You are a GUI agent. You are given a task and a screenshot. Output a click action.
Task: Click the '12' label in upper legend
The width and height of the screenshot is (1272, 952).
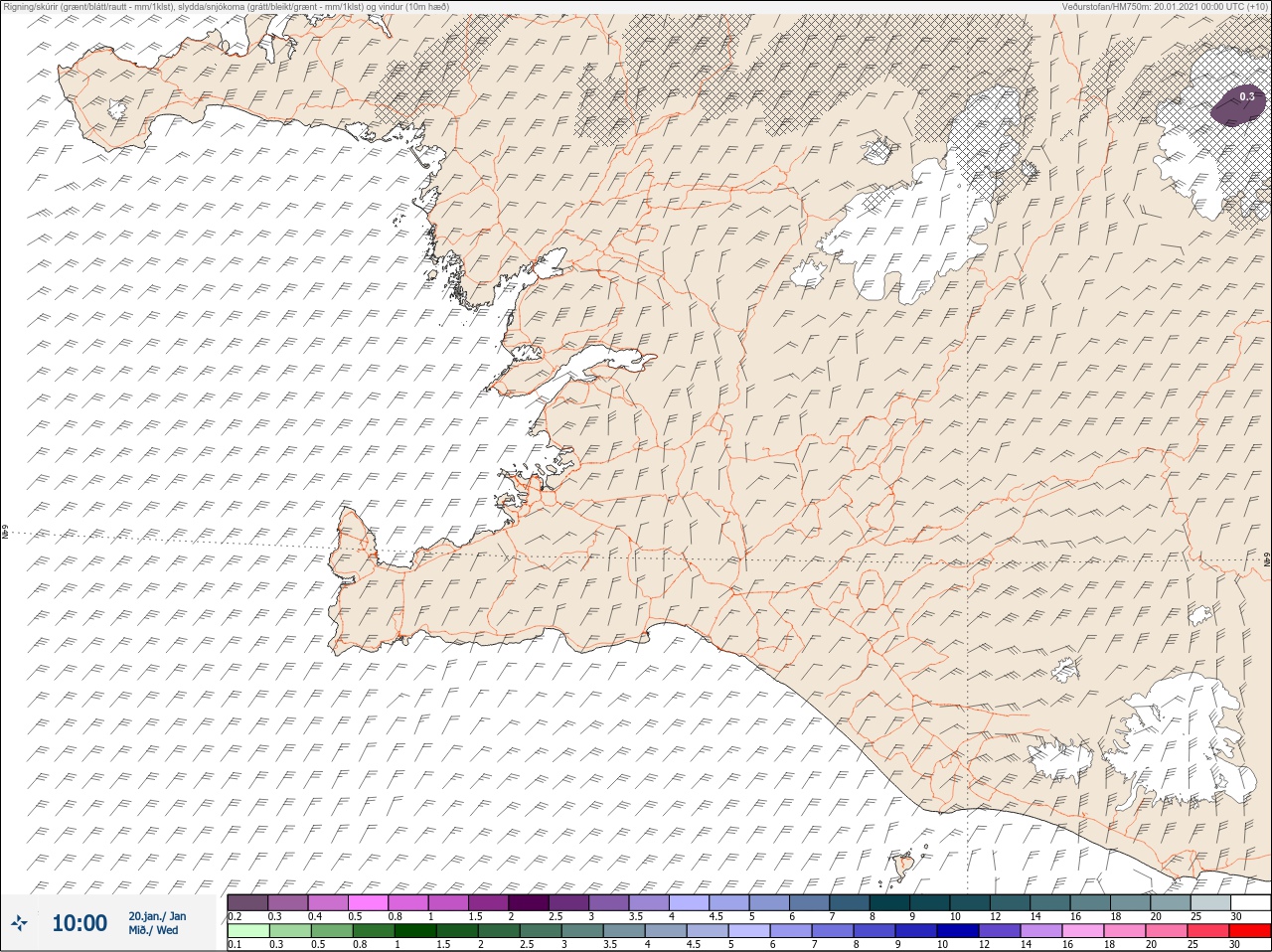(x=995, y=915)
